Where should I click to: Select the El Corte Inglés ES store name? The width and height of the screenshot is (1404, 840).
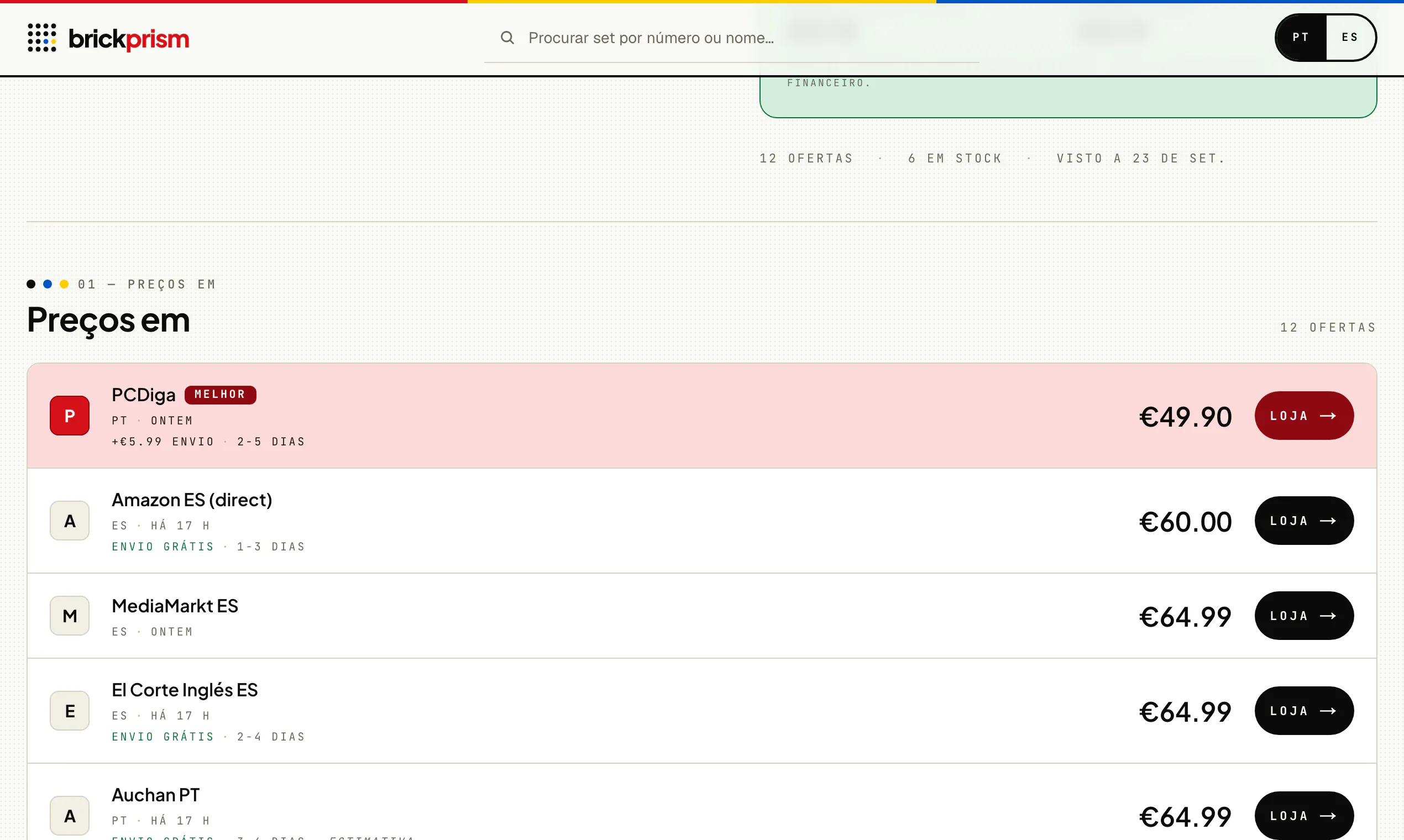coord(185,690)
